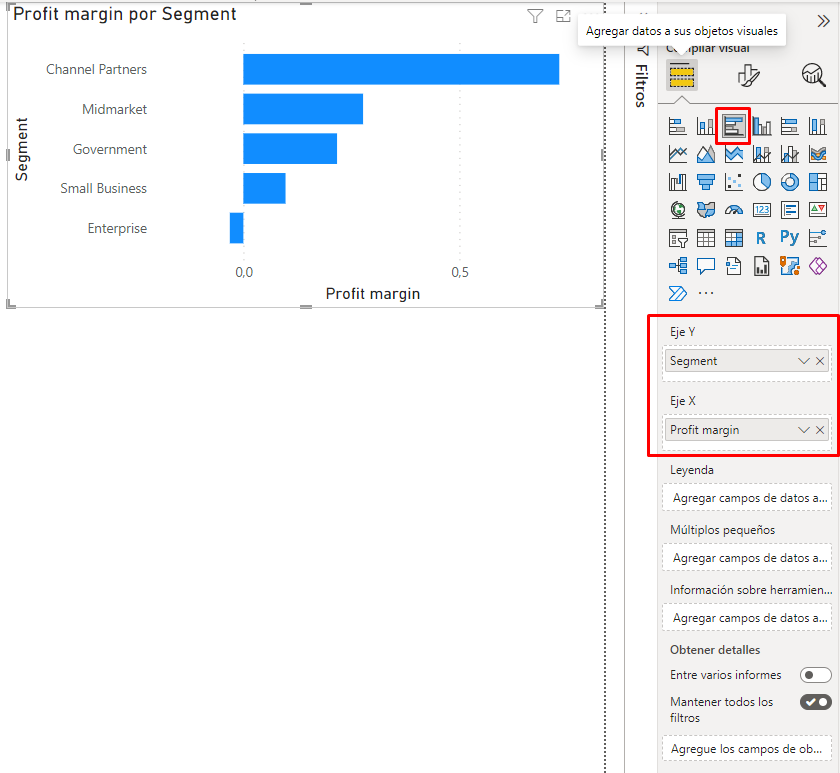Choose the gauge visualization
Image resolution: width=840 pixels, height=773 pixels.
point(734,210)
